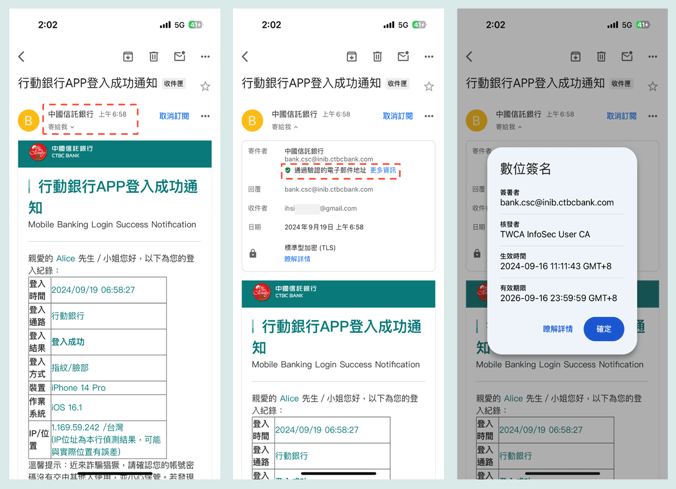
Task: Confirm the 數位簽名 dialog with 確定
Action: tap(604, 329)
